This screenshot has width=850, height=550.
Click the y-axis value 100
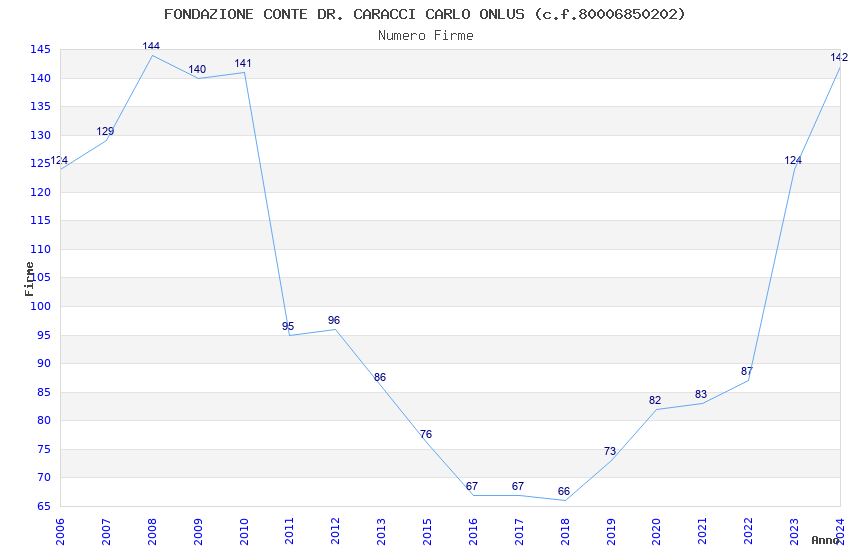click(40, 306)
